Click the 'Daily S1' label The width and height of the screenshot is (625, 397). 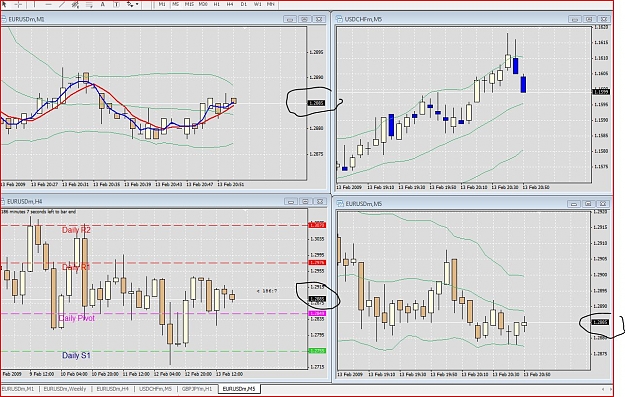[x=76, y=355]
